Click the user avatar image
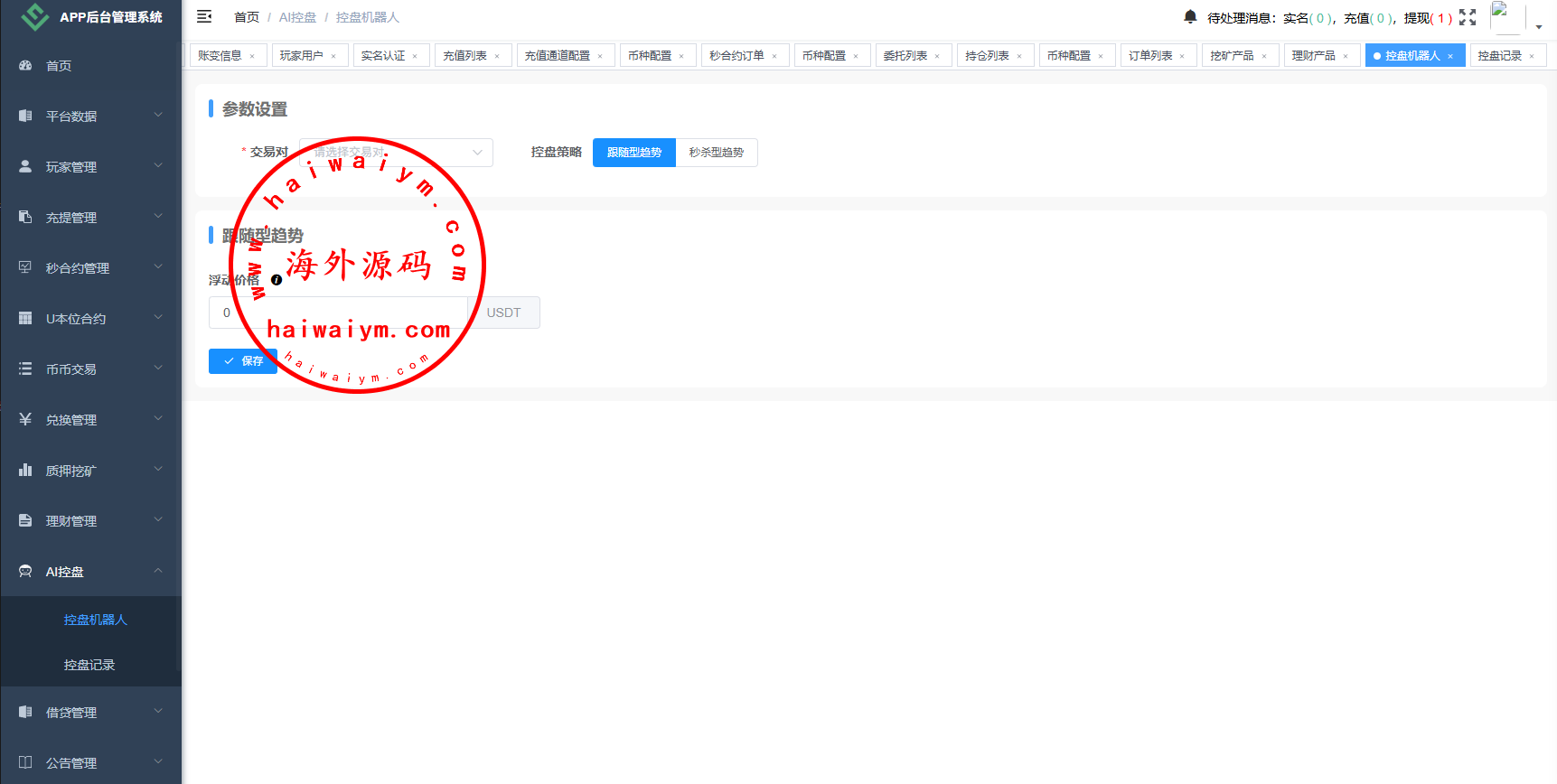Screen dimensions: 1557x784 coord(1505,17)
